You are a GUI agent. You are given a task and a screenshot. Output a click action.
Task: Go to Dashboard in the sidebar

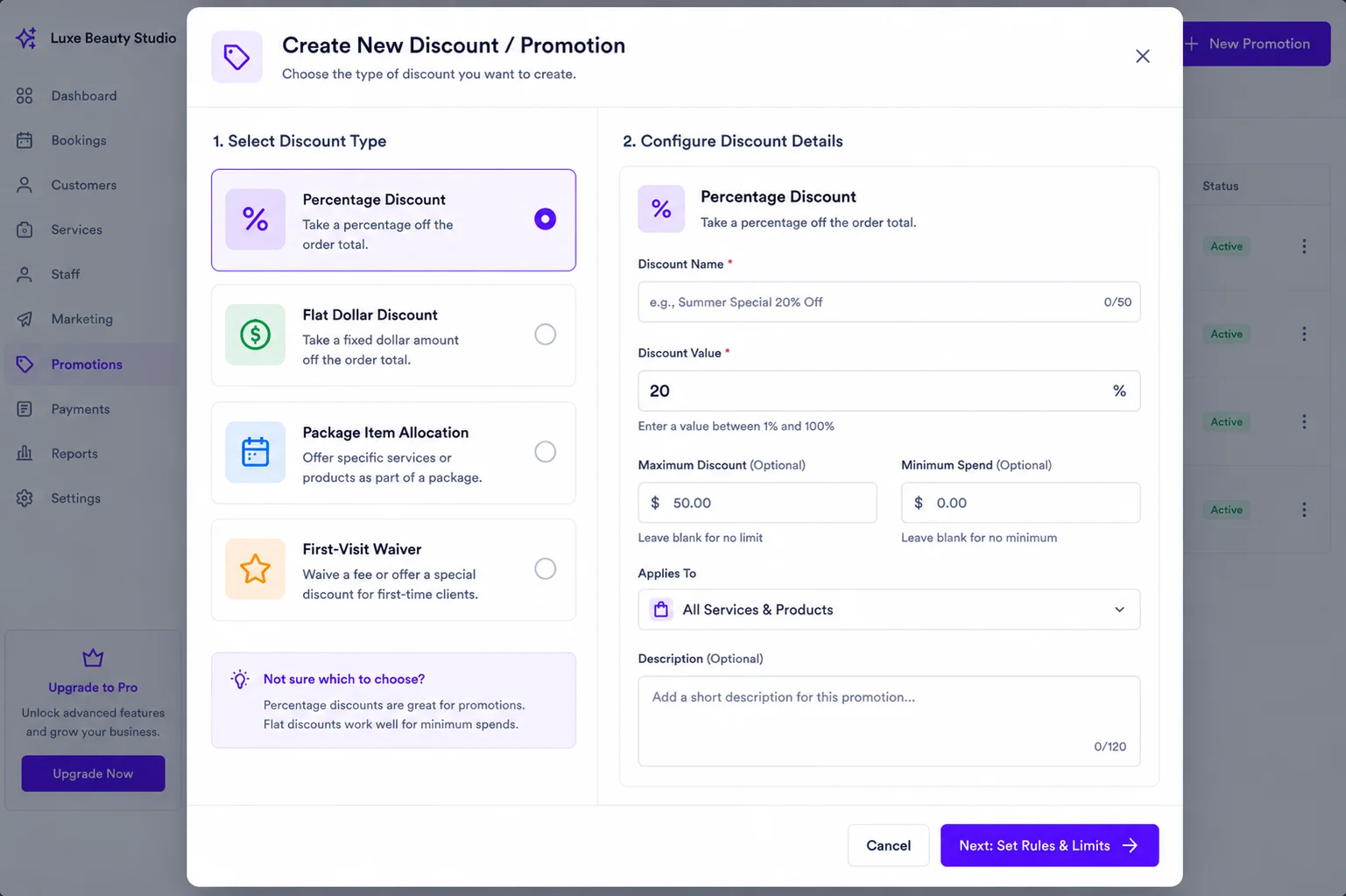(x=83, y=95)
